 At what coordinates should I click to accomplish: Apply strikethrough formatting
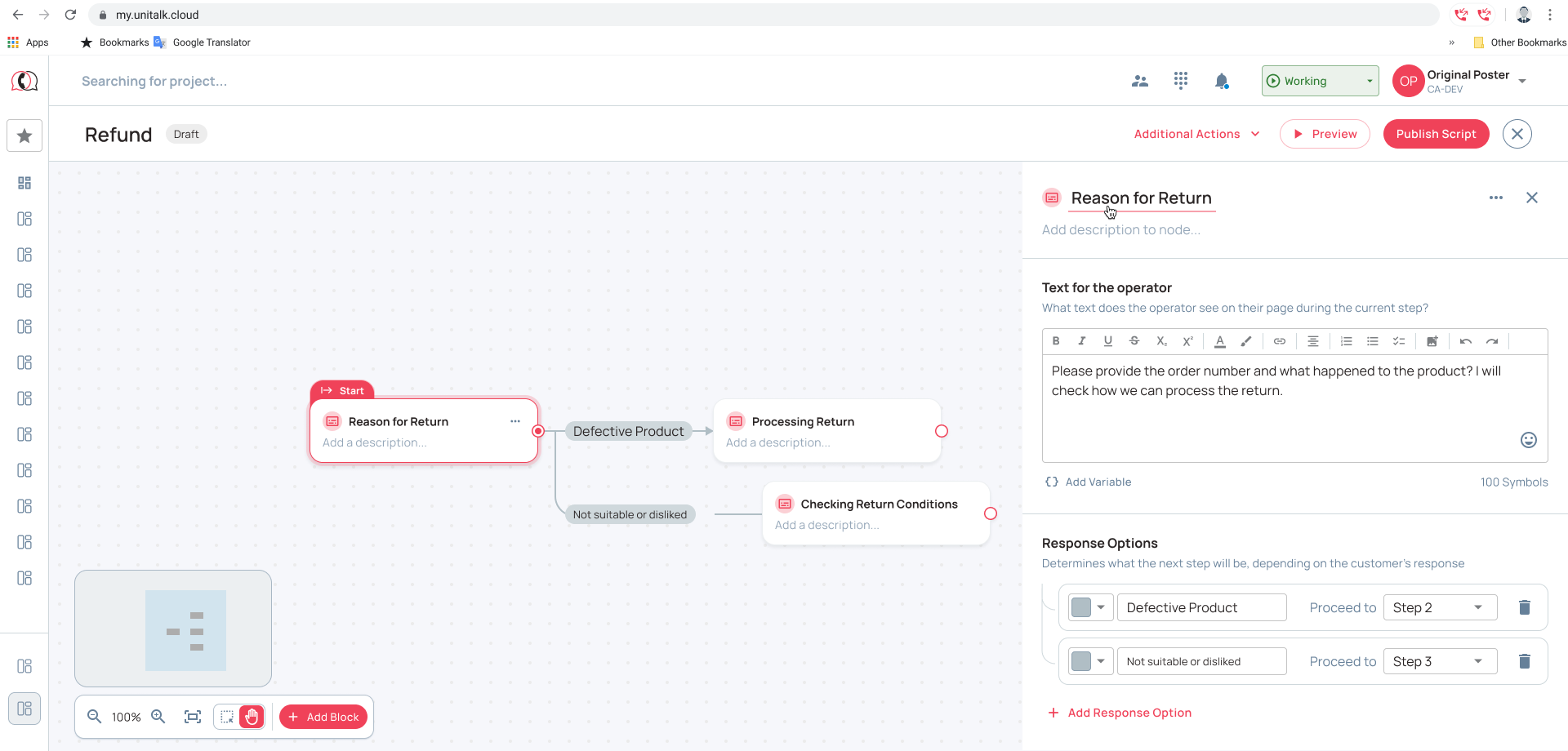[x=1134, y=341]
